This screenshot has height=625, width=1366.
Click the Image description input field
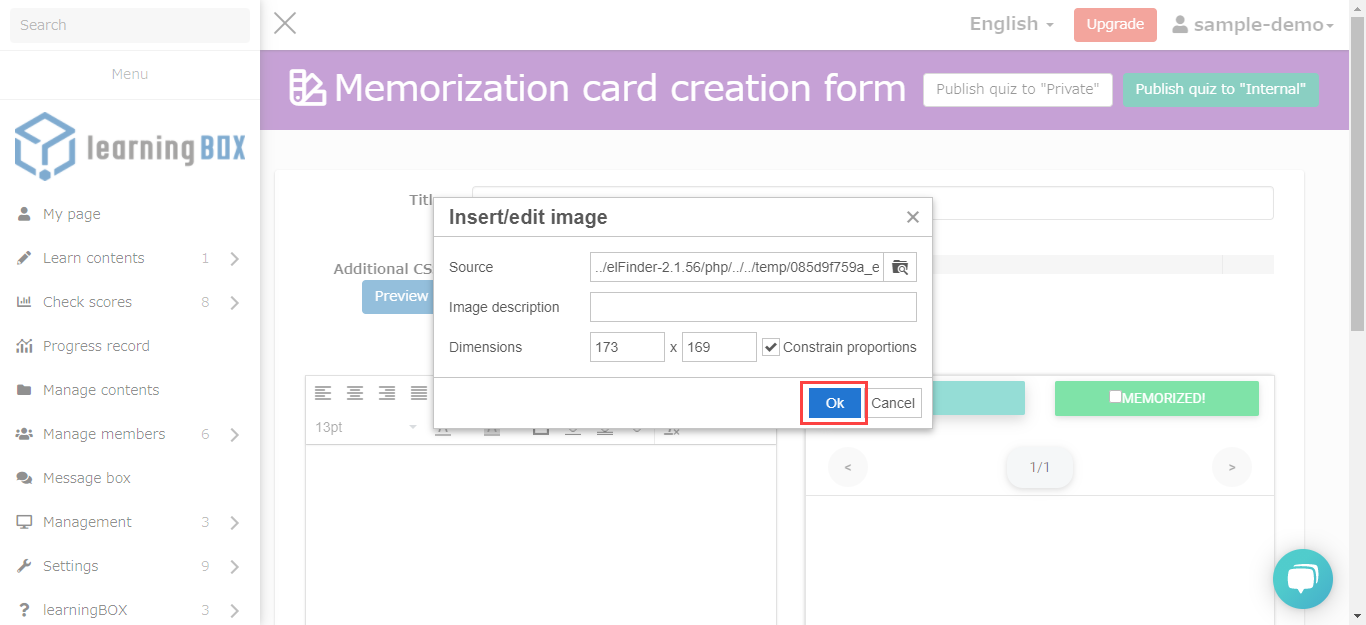tap(753, 307)
